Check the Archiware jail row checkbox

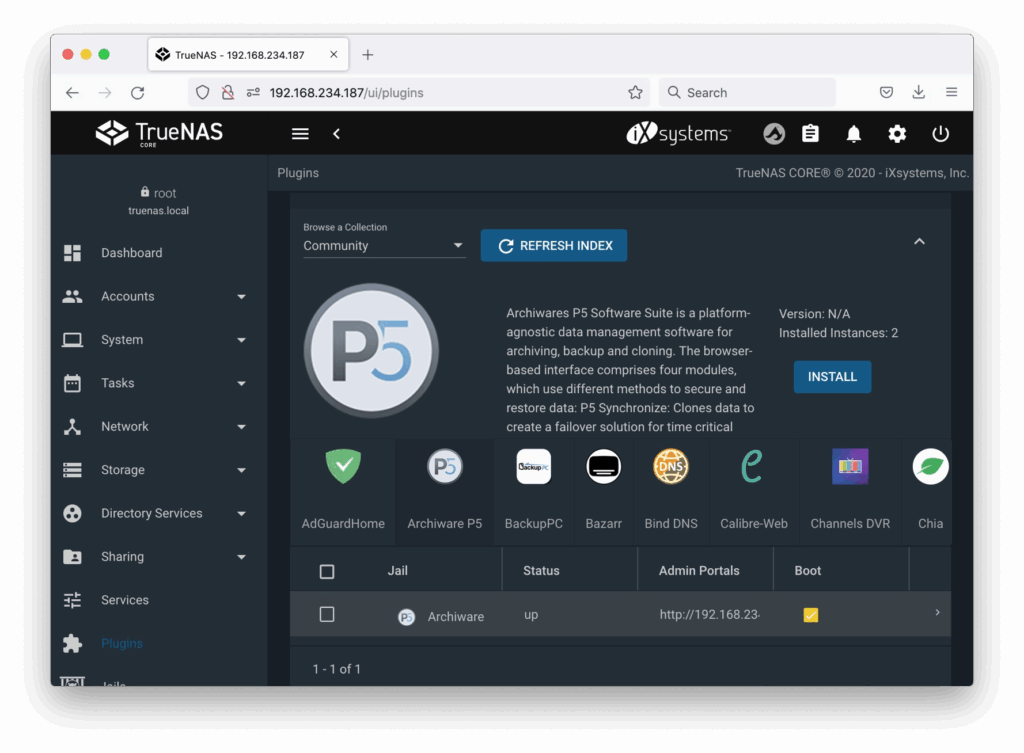[327, 615]
